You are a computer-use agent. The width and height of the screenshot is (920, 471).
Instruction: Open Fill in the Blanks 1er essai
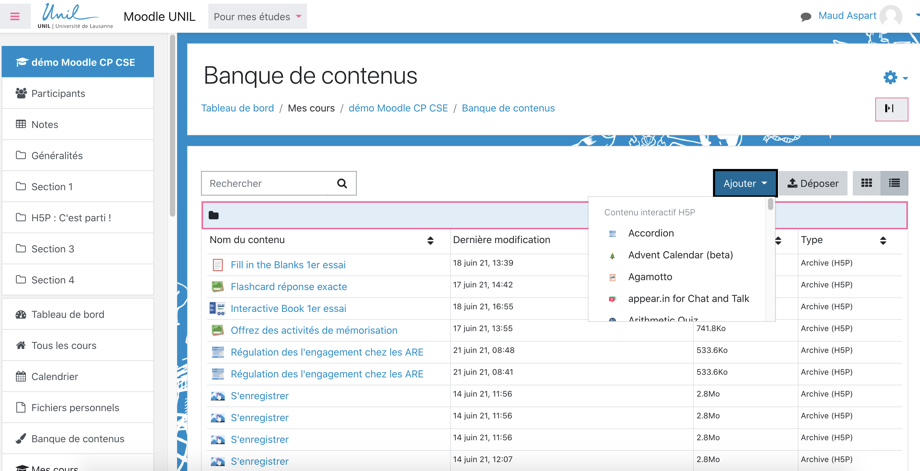tap(288, 265)
